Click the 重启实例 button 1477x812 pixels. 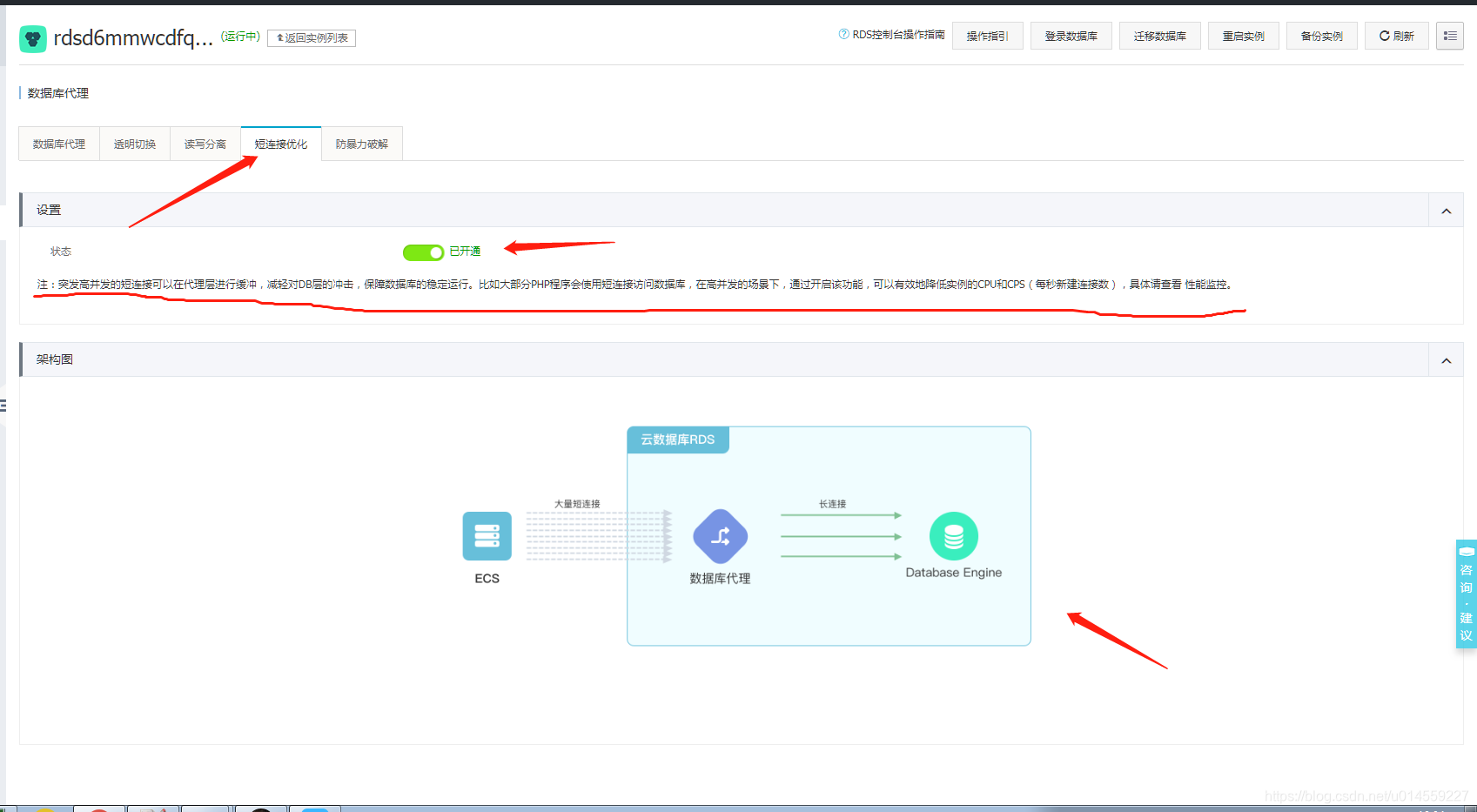(x=1244, y=36)
